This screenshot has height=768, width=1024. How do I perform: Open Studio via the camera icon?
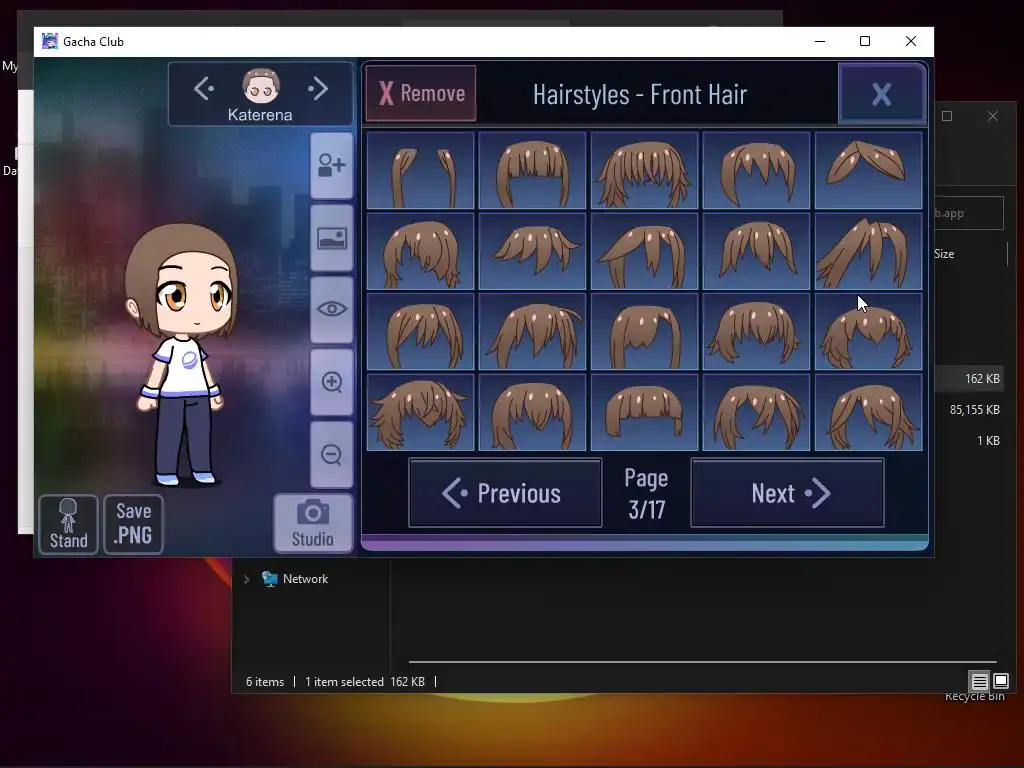point(313,524)
